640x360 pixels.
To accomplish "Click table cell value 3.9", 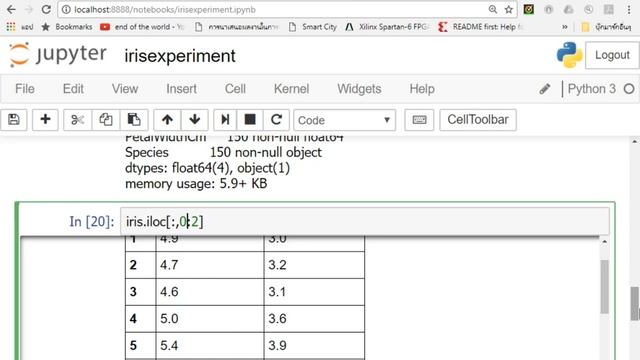I will click(x=277, y=346).
